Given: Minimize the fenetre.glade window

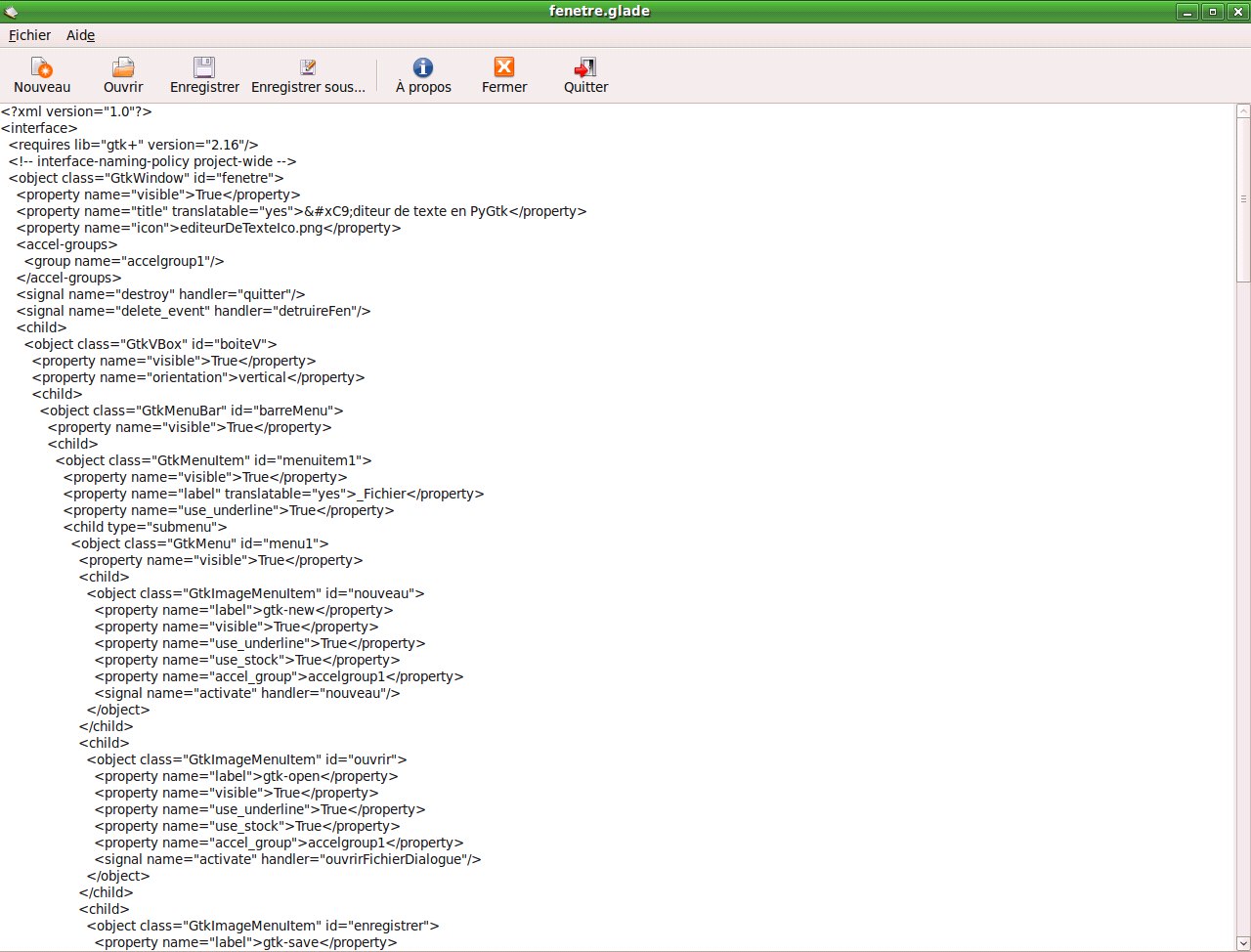Looking at the screenshot, I should [1187, 12].
